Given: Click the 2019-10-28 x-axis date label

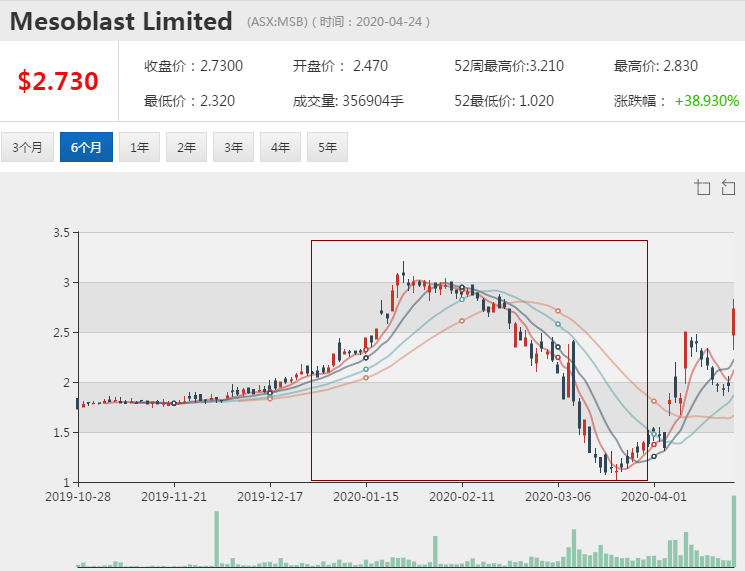Looking at the screenshot, I should point(78,497).
